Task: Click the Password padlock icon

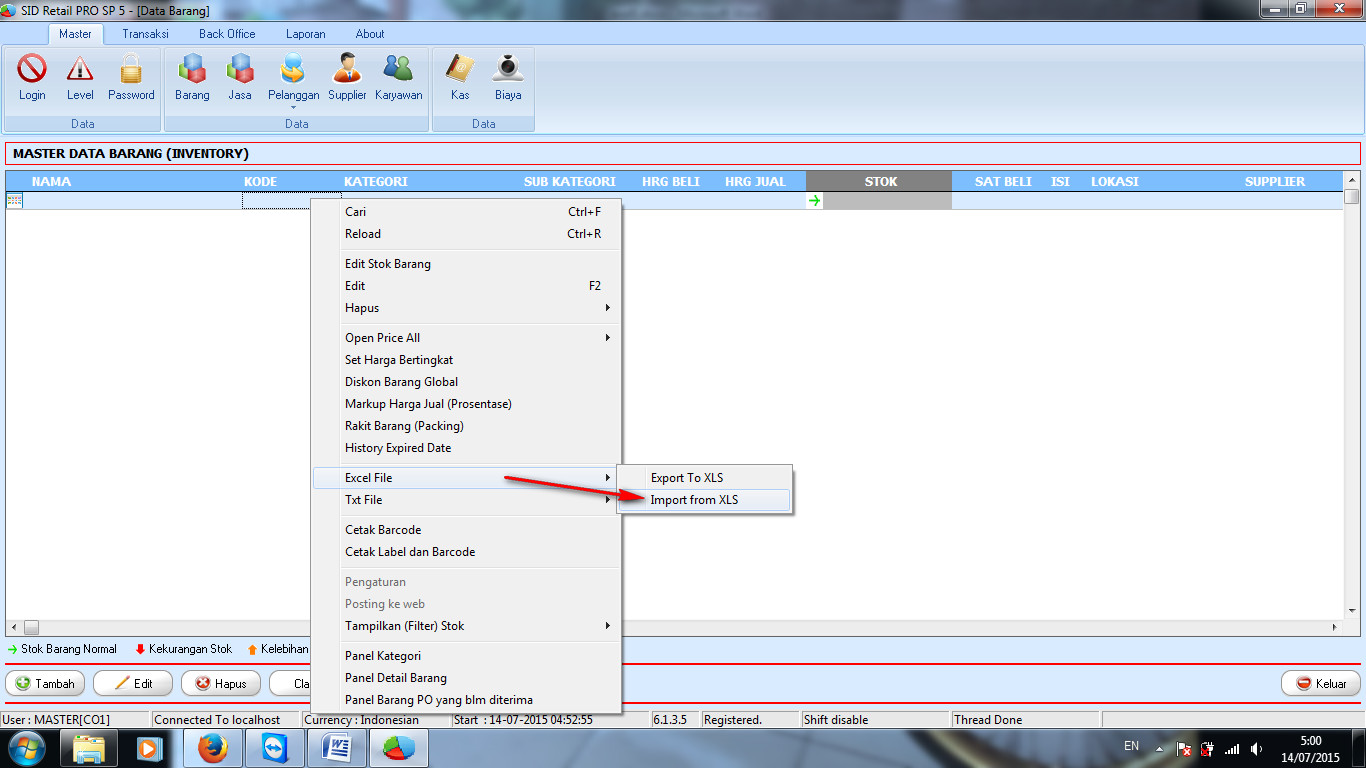Action: click(x=131, y=70)
